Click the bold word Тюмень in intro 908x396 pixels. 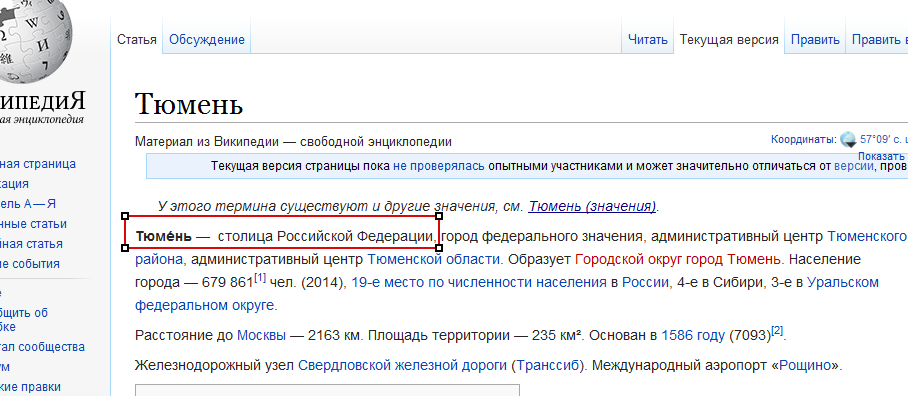pos(163,236)
